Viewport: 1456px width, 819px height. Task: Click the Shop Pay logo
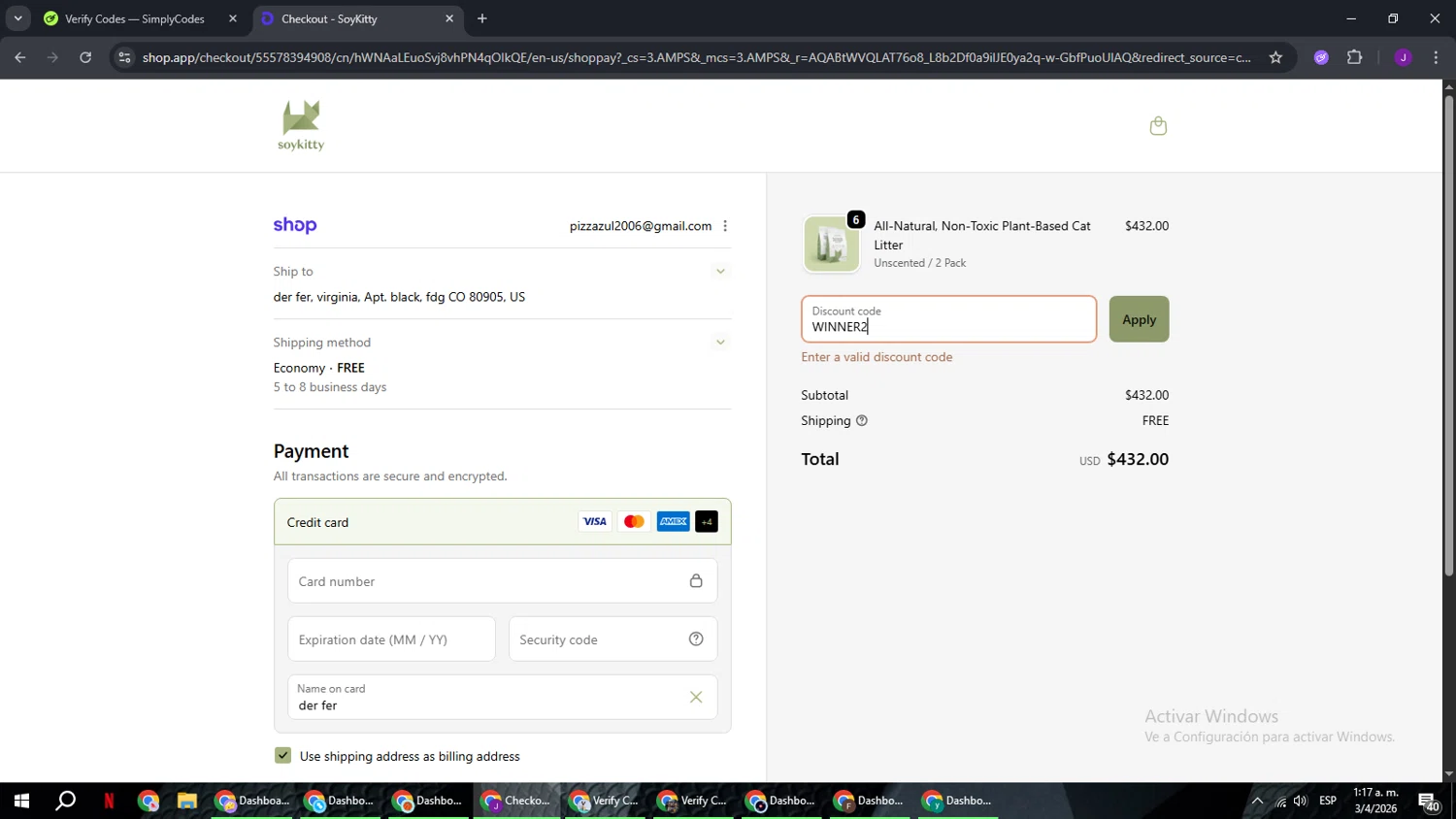point(295,225)
